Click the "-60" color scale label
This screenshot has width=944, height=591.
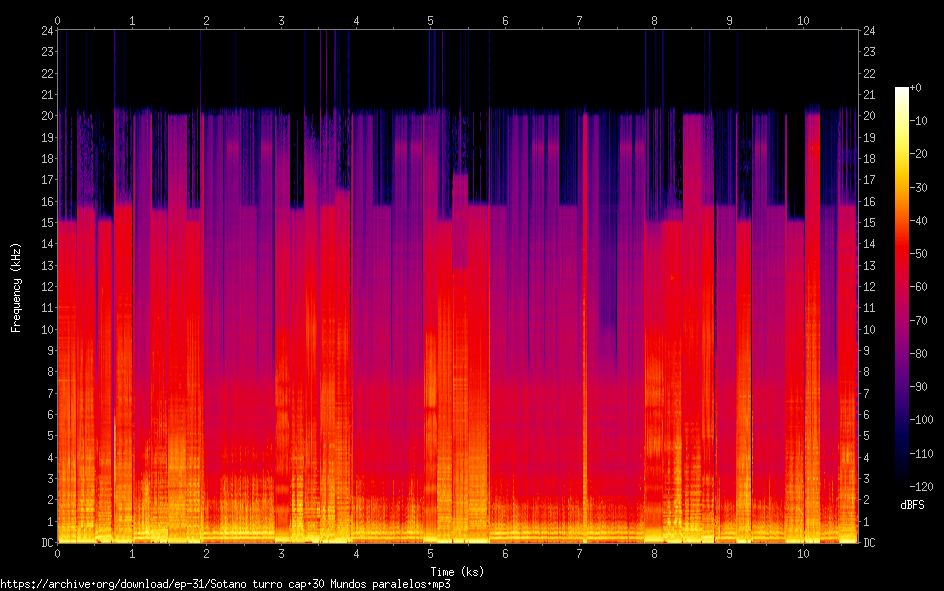coord(918,287)
